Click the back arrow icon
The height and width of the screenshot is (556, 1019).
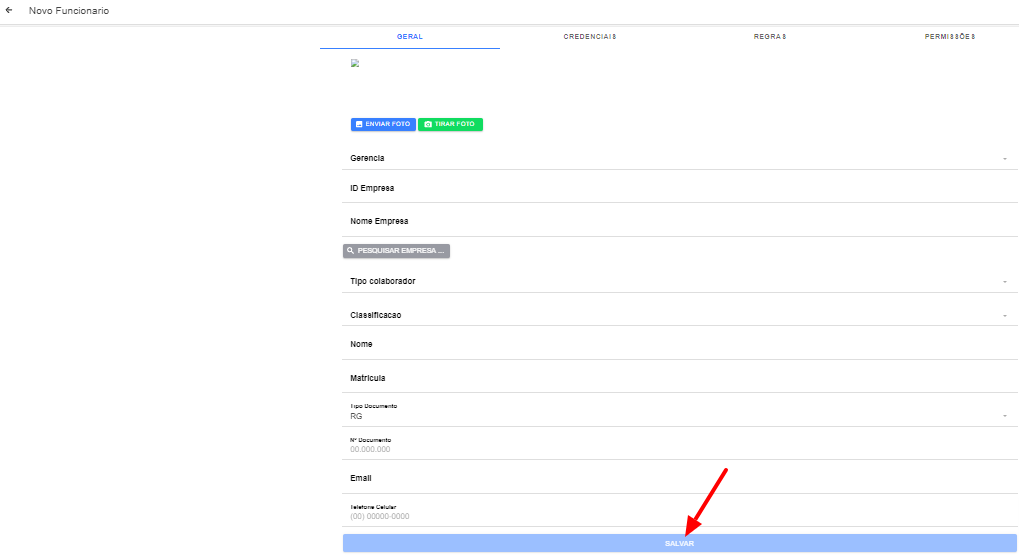pyautogui.click(x=10, y=11)
